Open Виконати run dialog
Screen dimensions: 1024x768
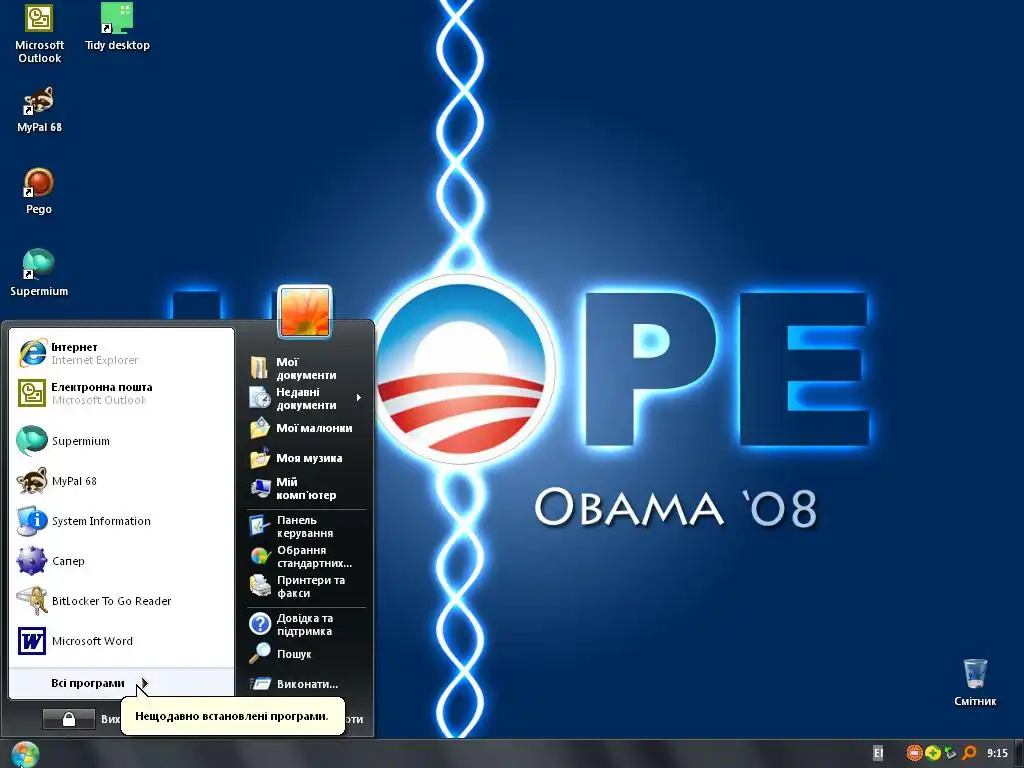[306, 684]
